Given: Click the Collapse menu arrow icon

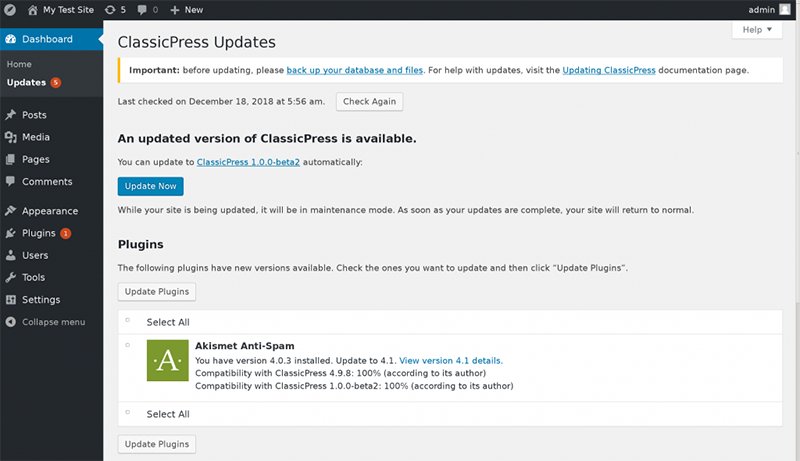Looking at the screenshot, I should point(11,322).
